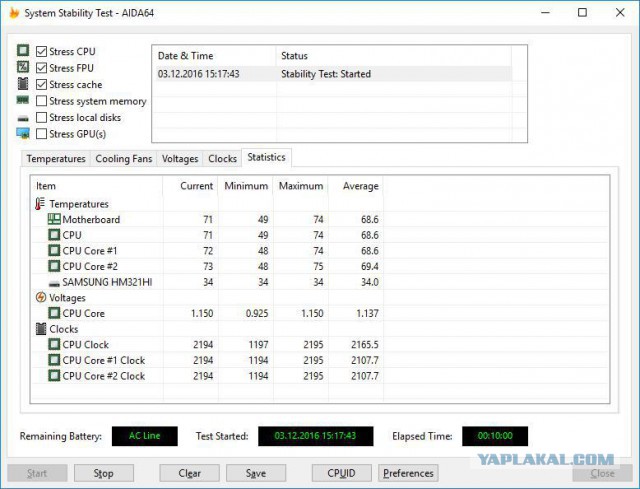Viewport: 640px width, 489px height.
Task: Click the log date '03.12.2016 15:17:43'
Action: coord(198,74)
